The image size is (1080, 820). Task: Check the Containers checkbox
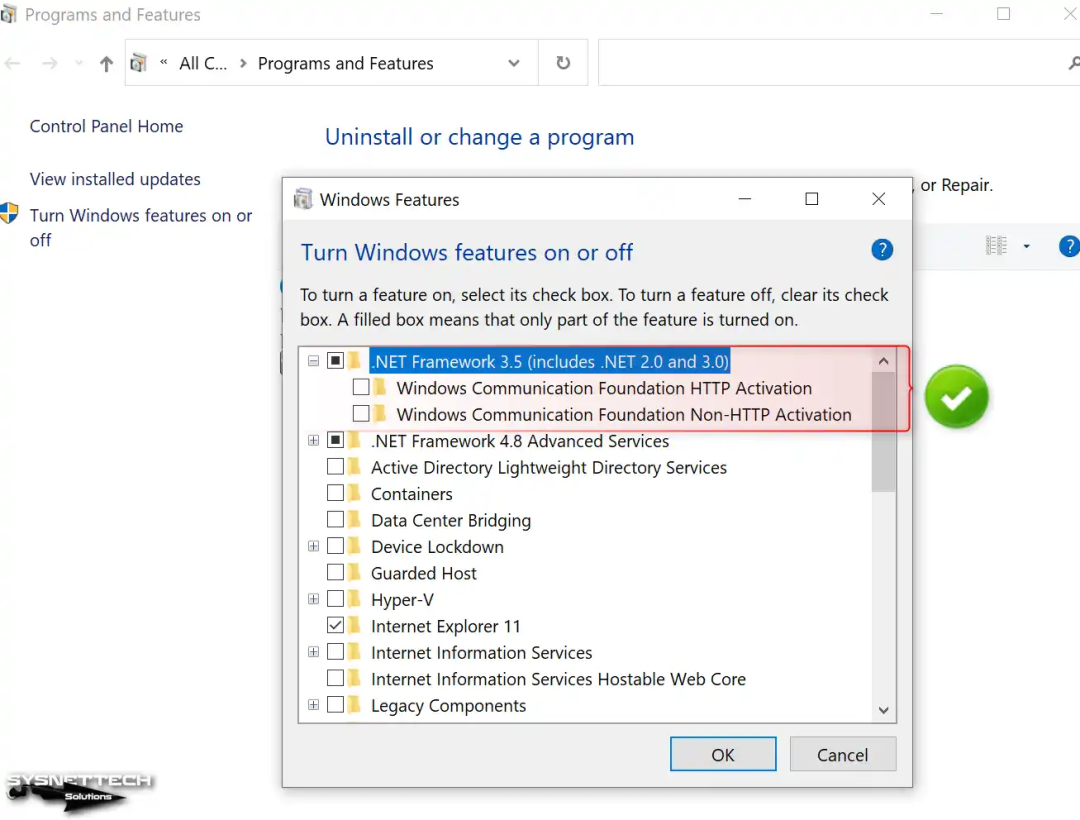pos(335,493)
